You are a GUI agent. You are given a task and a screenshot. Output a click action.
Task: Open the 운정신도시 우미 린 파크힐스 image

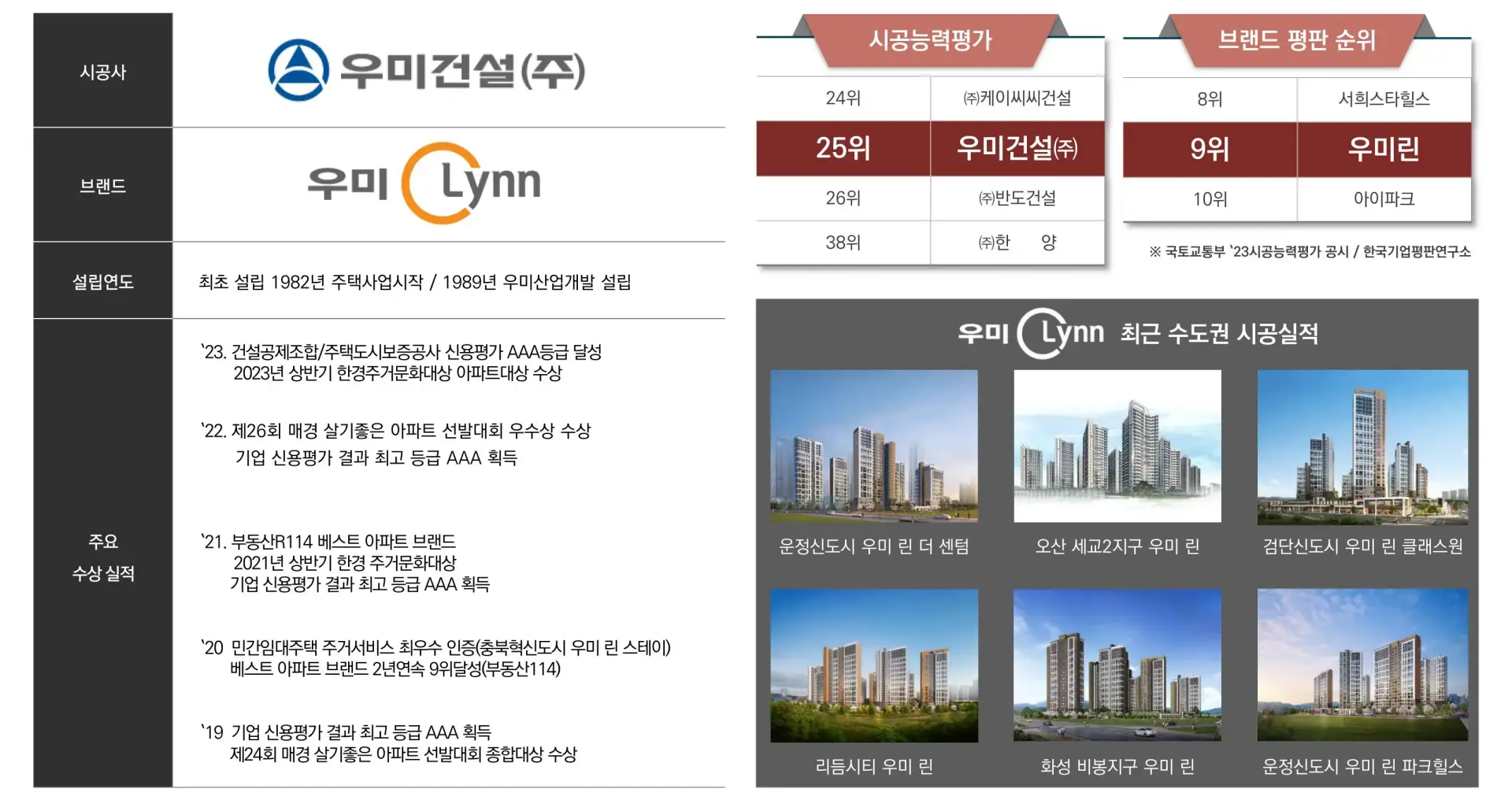pyautogui.click(x=1362, y=665)
